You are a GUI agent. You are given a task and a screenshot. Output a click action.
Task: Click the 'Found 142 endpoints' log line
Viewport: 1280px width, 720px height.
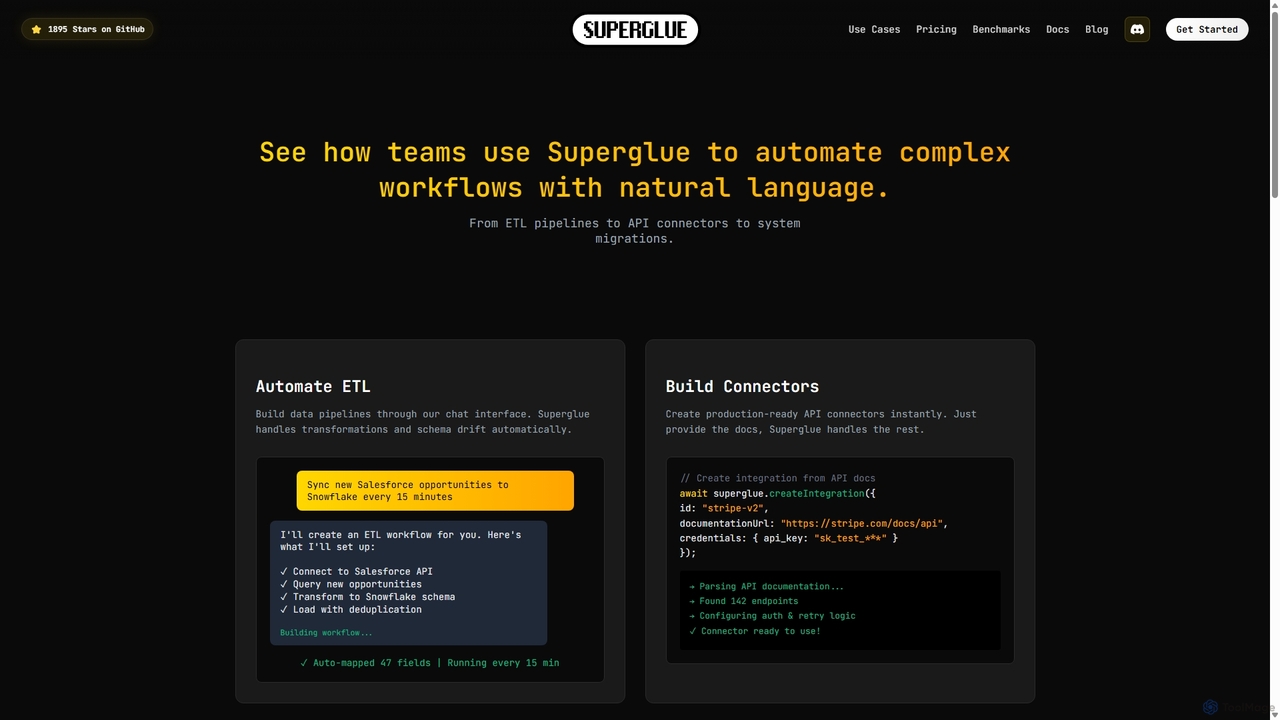coord(744,601)
